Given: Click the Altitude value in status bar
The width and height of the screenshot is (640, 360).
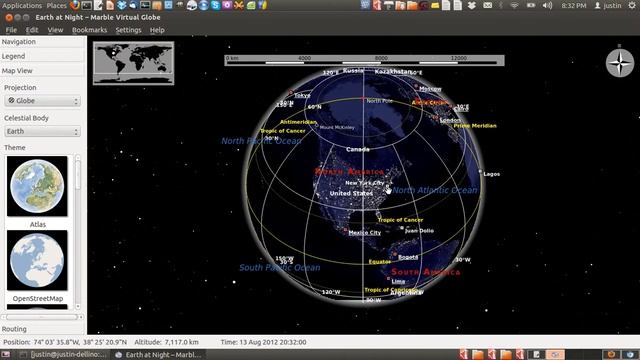Looking at the screenshot, I should pos(167,342).
